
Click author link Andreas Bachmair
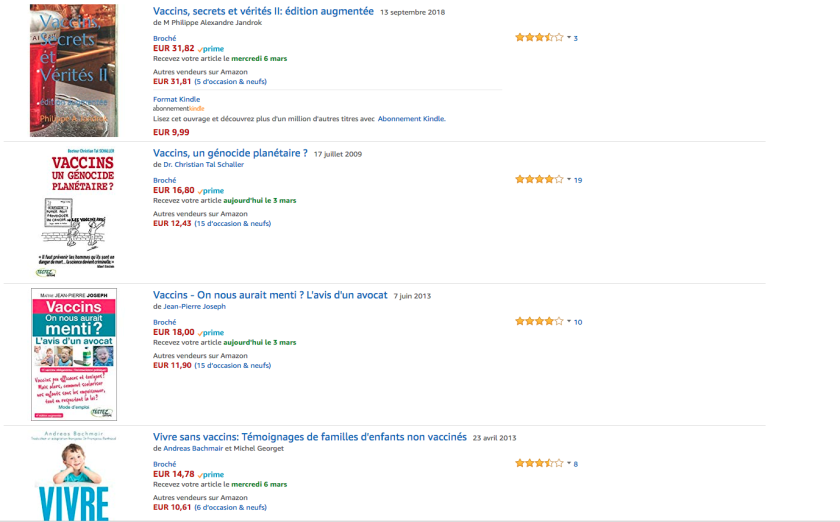point(193,449)
